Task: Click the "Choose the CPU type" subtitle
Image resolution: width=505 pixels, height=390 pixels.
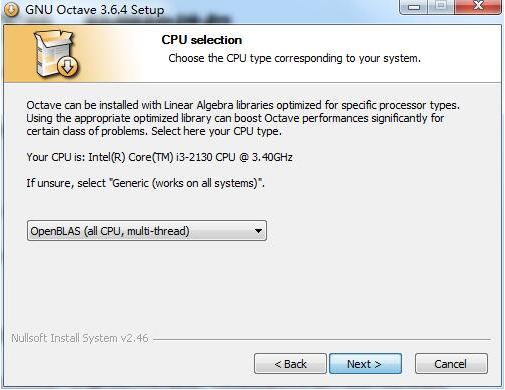Action: pyautogui.click(x=294, y=58)
